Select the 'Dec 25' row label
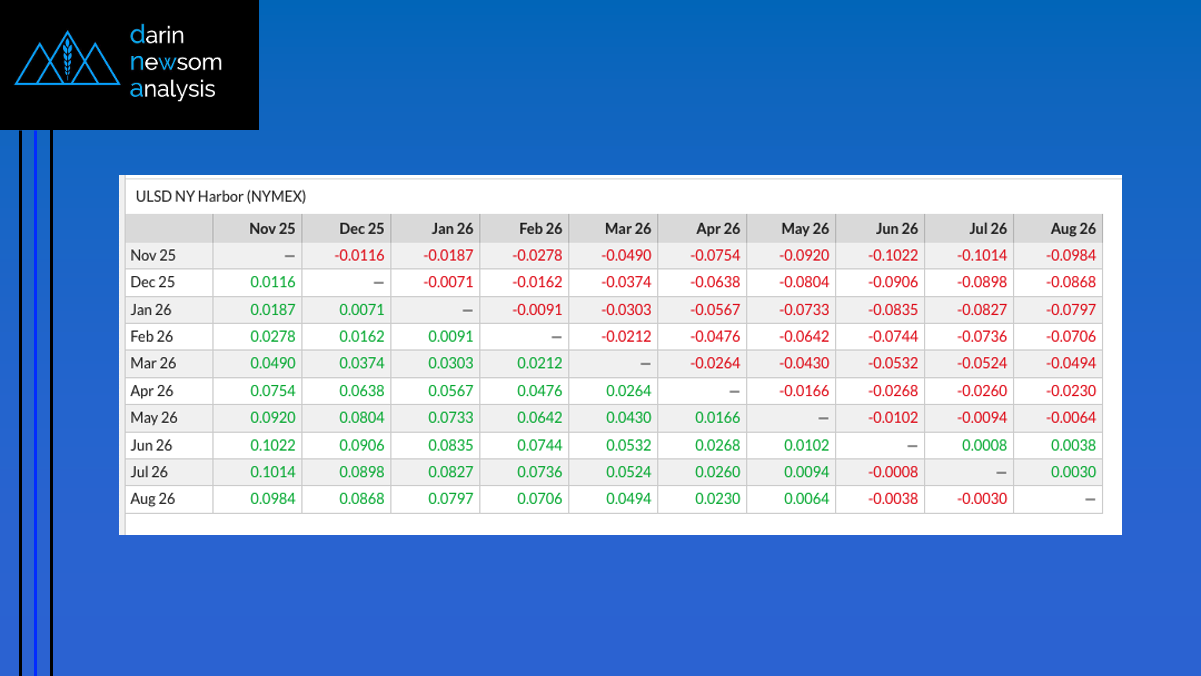The height and width of the screenshot is (676, 1201). 153,282
